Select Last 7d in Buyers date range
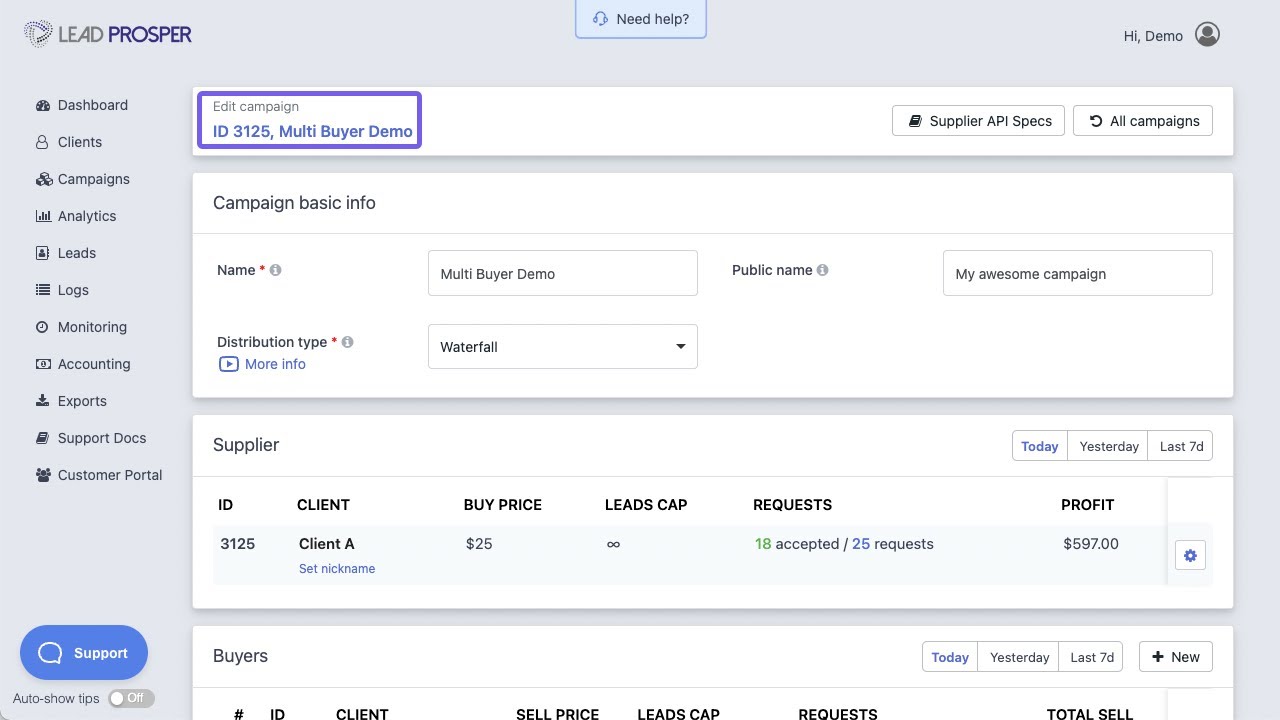The width and height of the screenshot is (1280, 720). [1091, 657]
